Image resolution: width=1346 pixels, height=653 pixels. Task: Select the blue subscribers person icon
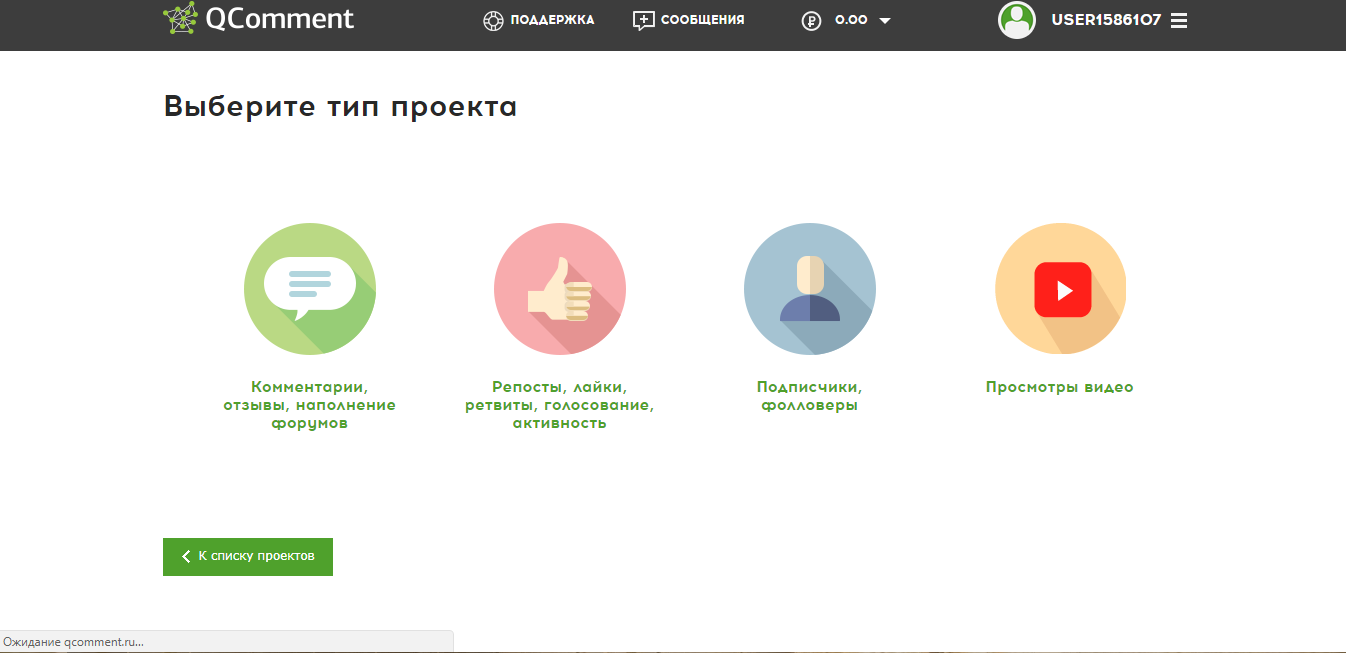[x=810, y=288]
